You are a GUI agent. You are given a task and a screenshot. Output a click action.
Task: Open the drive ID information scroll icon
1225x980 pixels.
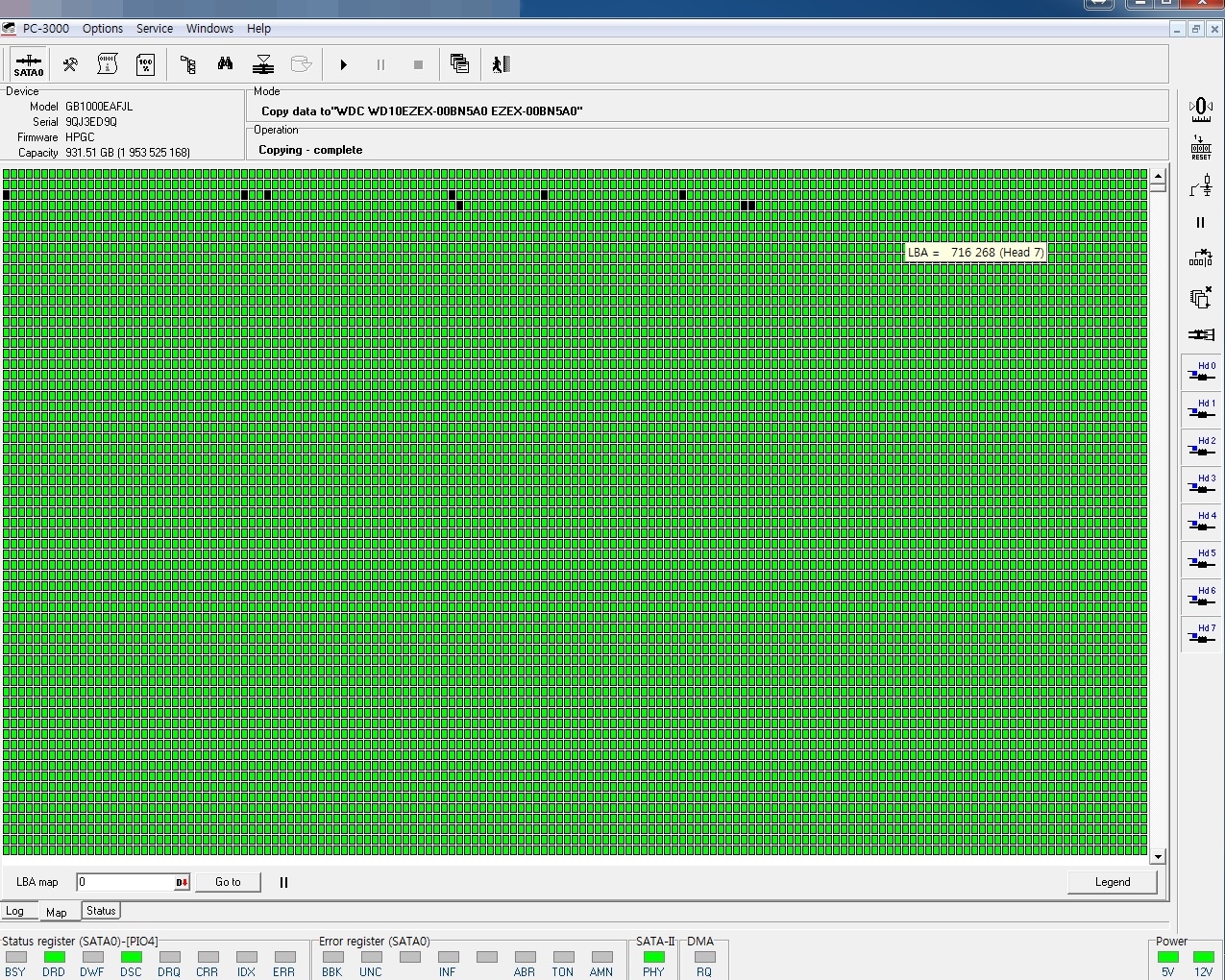click(x=108, y=64)
